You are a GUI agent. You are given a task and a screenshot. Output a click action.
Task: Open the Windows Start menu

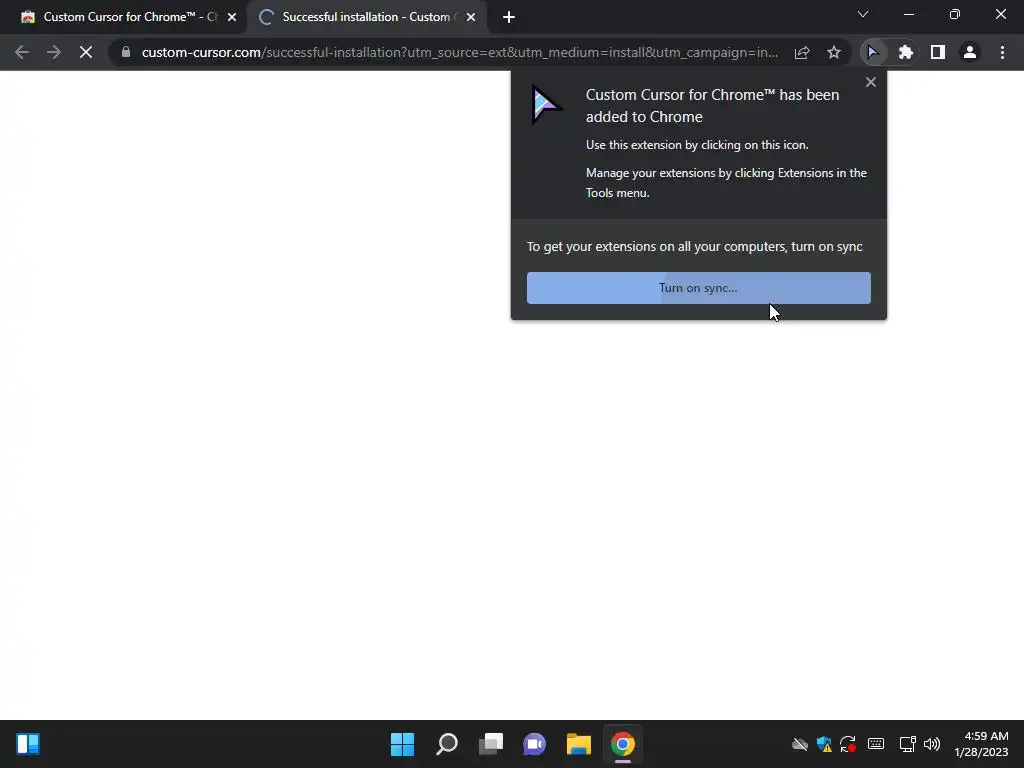402,744
